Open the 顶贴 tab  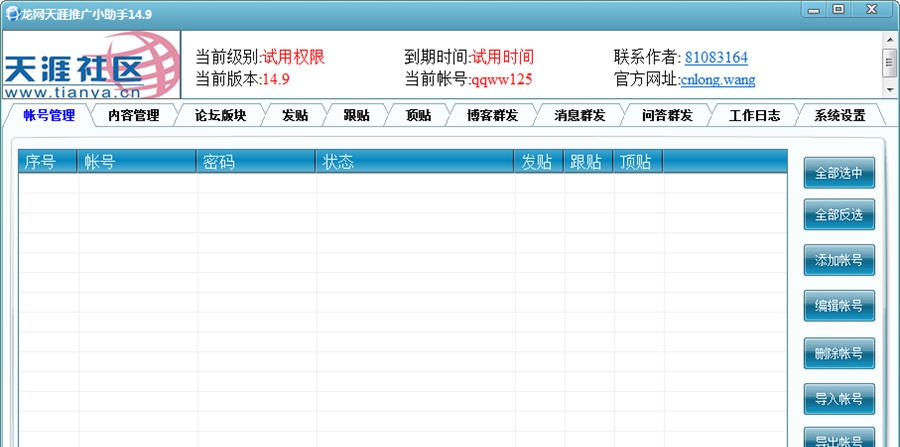(418, 115)
